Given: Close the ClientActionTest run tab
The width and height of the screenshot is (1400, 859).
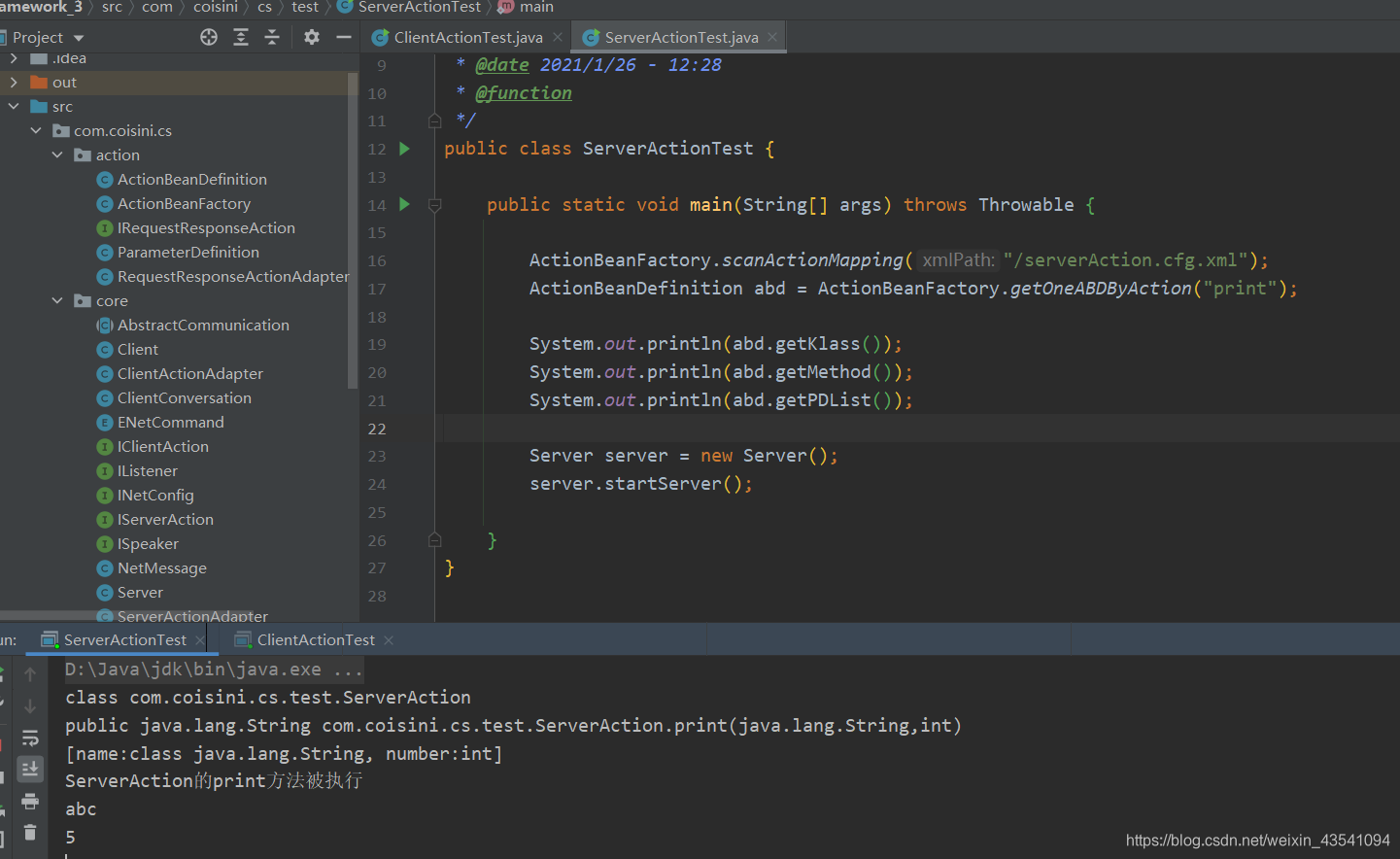Looking at the screenshot, I should pyautogui.click(x=389, y=640).
